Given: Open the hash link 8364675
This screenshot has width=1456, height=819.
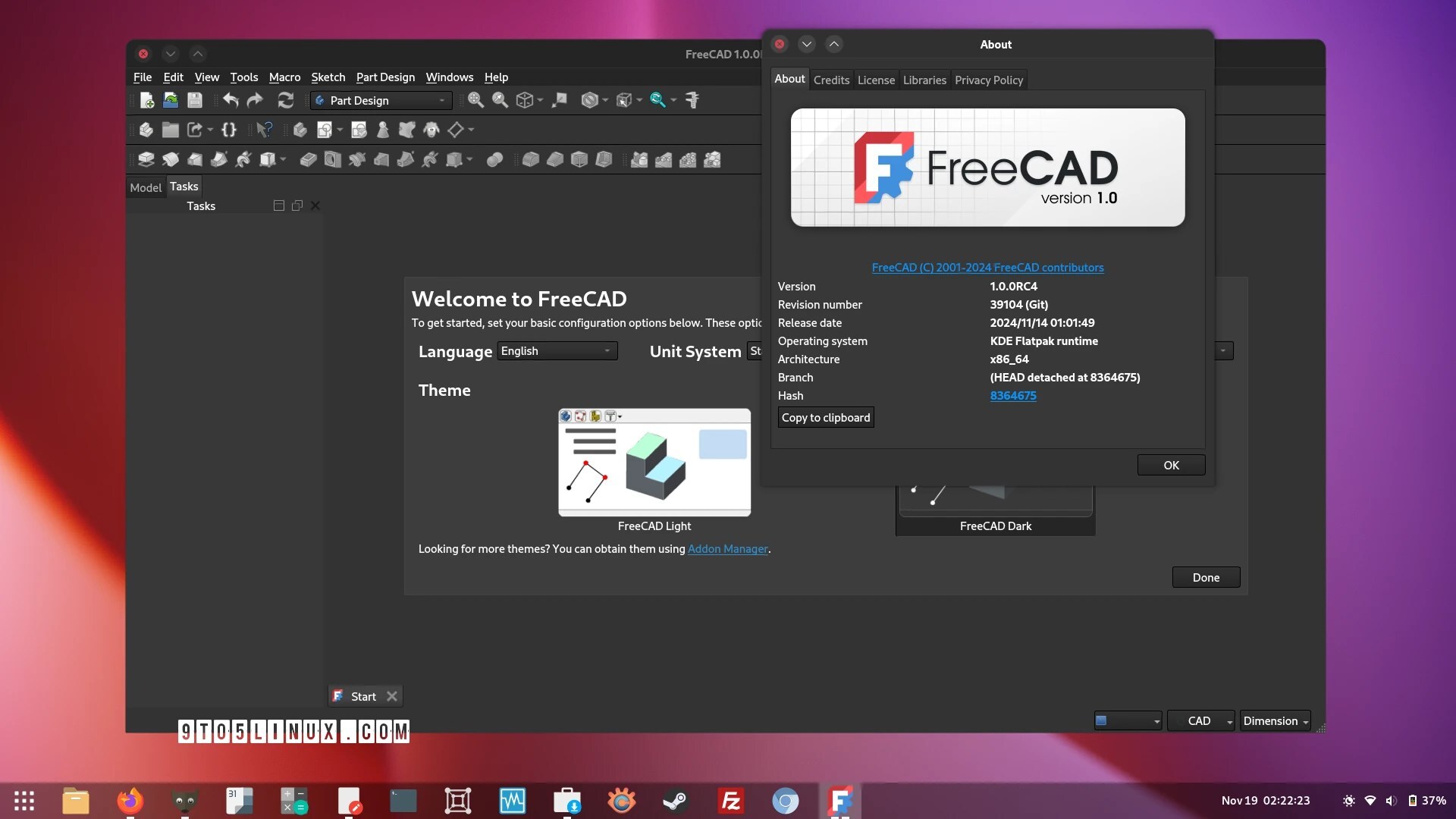Looking at the screenshot, I should pos(1012,396).
